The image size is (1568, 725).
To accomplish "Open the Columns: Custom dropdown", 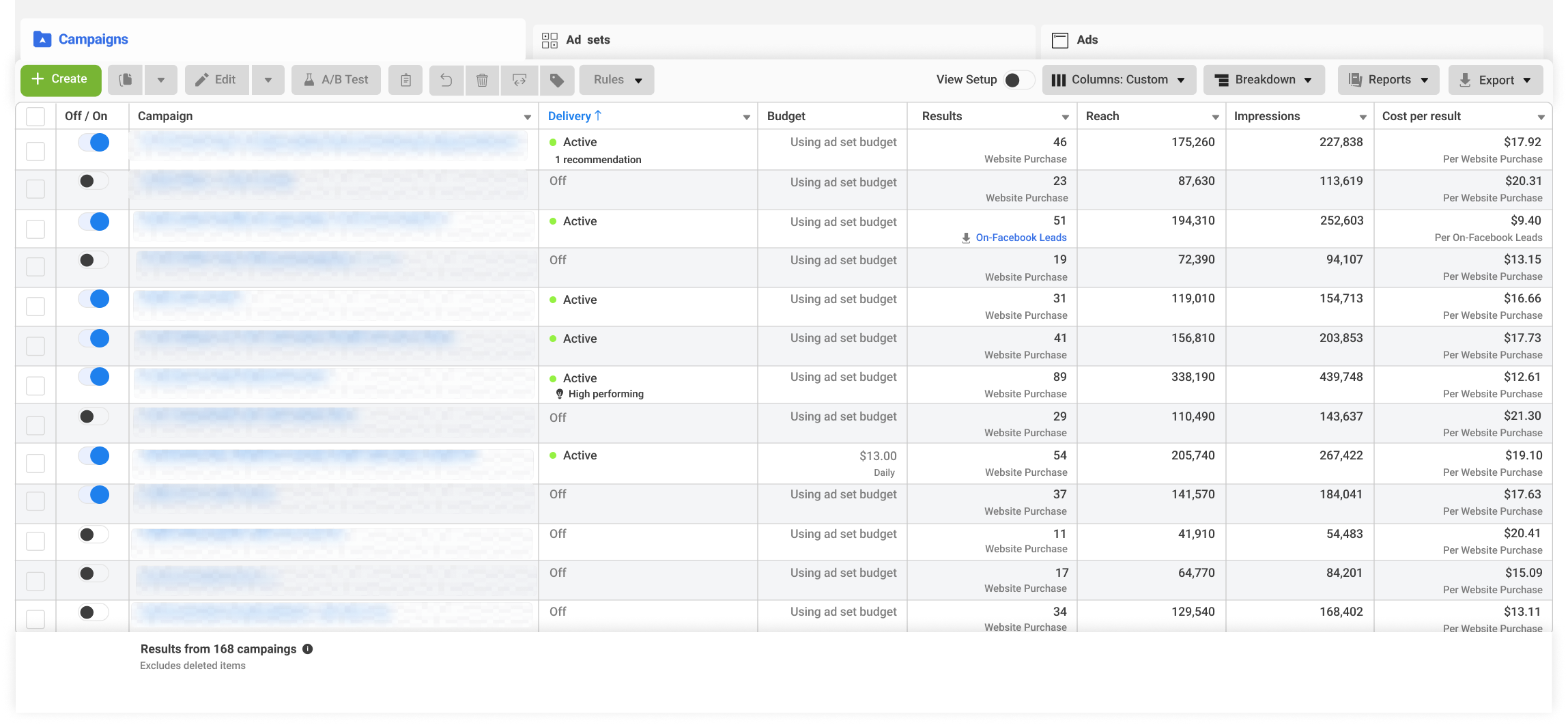I will (x=1119, y=80).
